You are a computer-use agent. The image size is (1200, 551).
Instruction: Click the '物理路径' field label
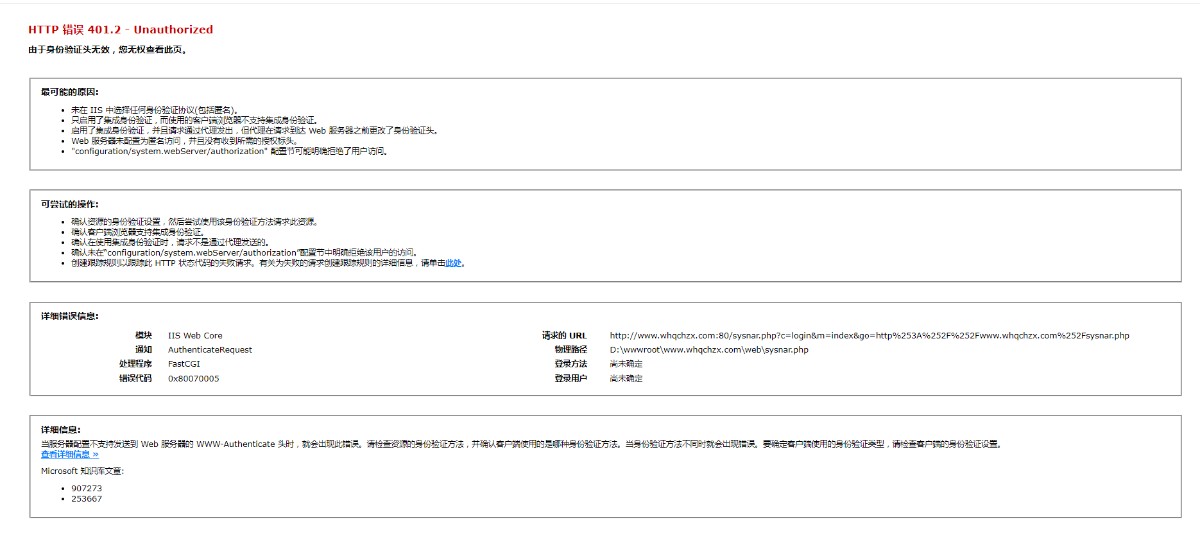click(x=570, y=350)
